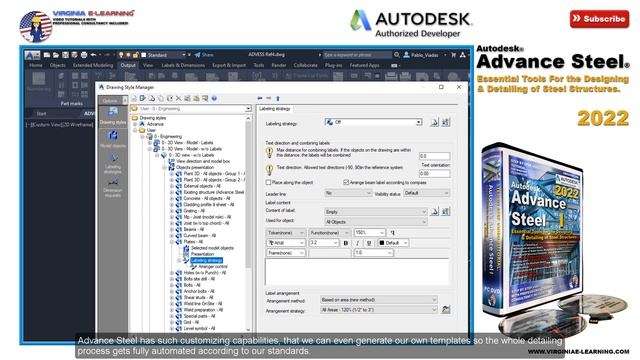Click the plot/print icon in quick access toolbar
This screenshot has width=640, height=360.
(x=84, y=55)
